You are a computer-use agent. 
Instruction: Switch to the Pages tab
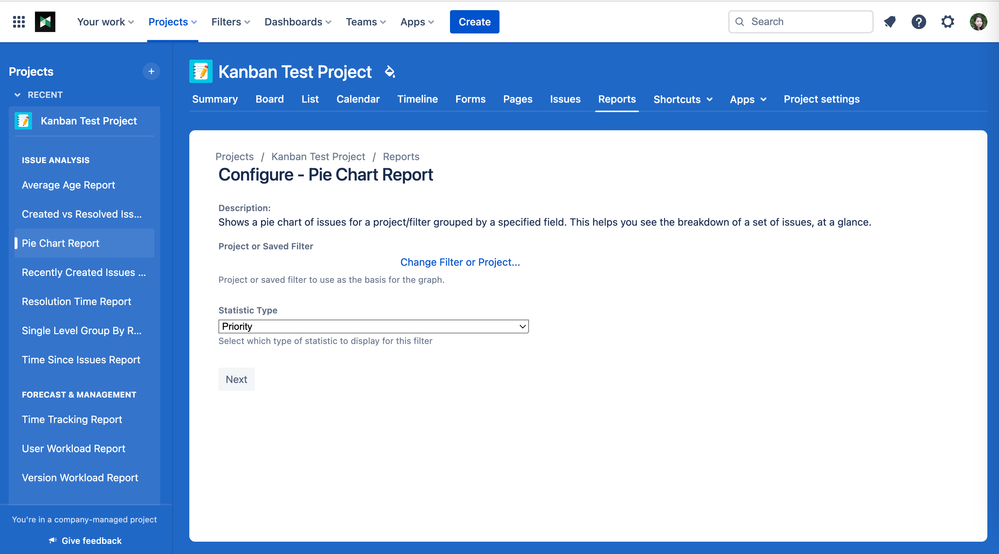pos(517,99)
